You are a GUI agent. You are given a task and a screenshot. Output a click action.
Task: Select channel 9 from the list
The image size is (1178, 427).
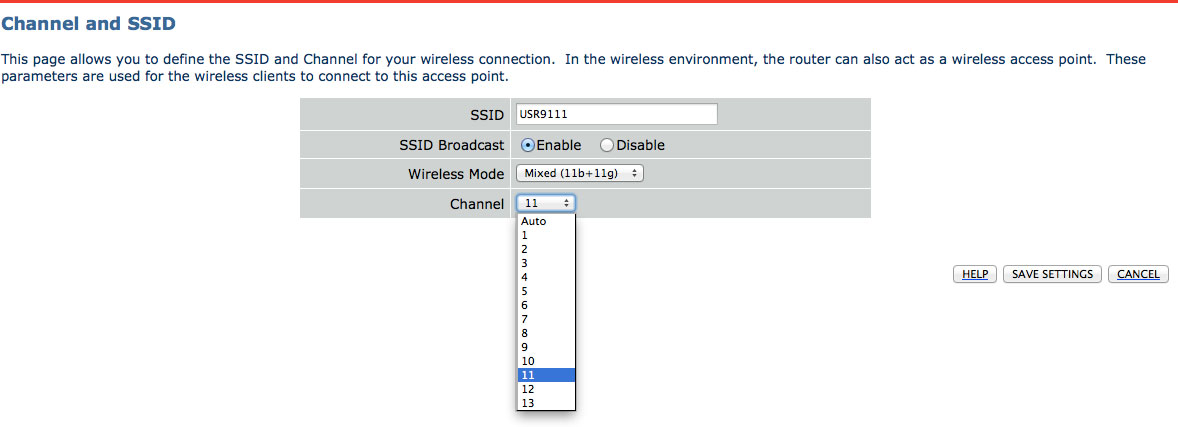546,347
